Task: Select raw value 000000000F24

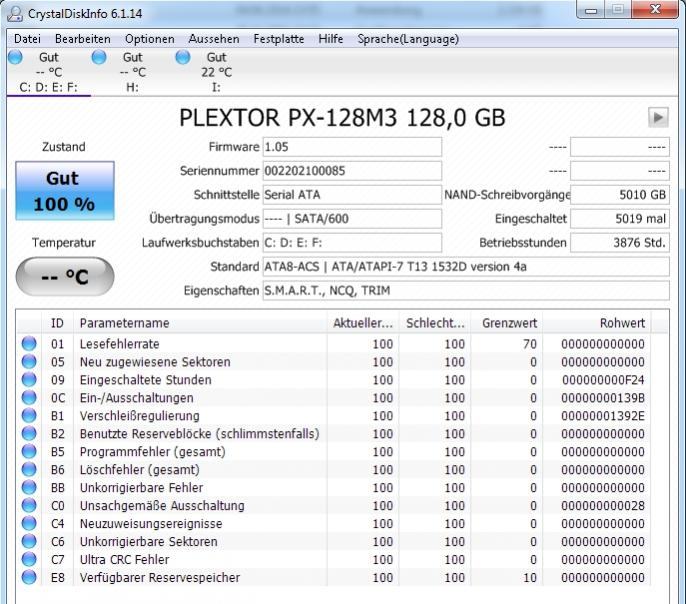Action: pyautogui.click(x=603, y=380)
